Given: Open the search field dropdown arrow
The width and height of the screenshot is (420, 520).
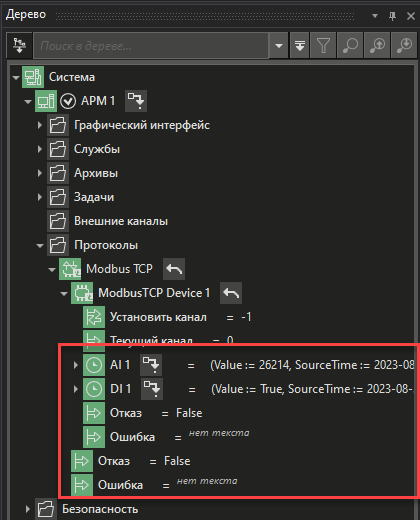Looking at the screenshot, I should [279, 46].
